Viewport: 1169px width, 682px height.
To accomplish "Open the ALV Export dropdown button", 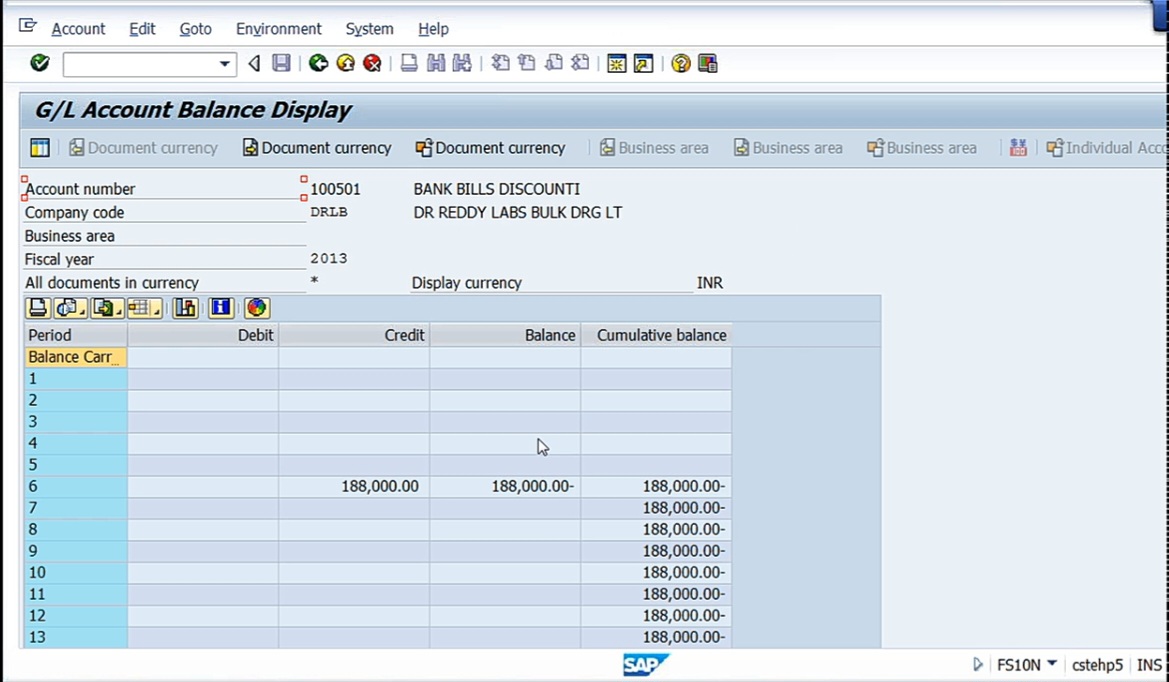I will [x=107, y=308].
